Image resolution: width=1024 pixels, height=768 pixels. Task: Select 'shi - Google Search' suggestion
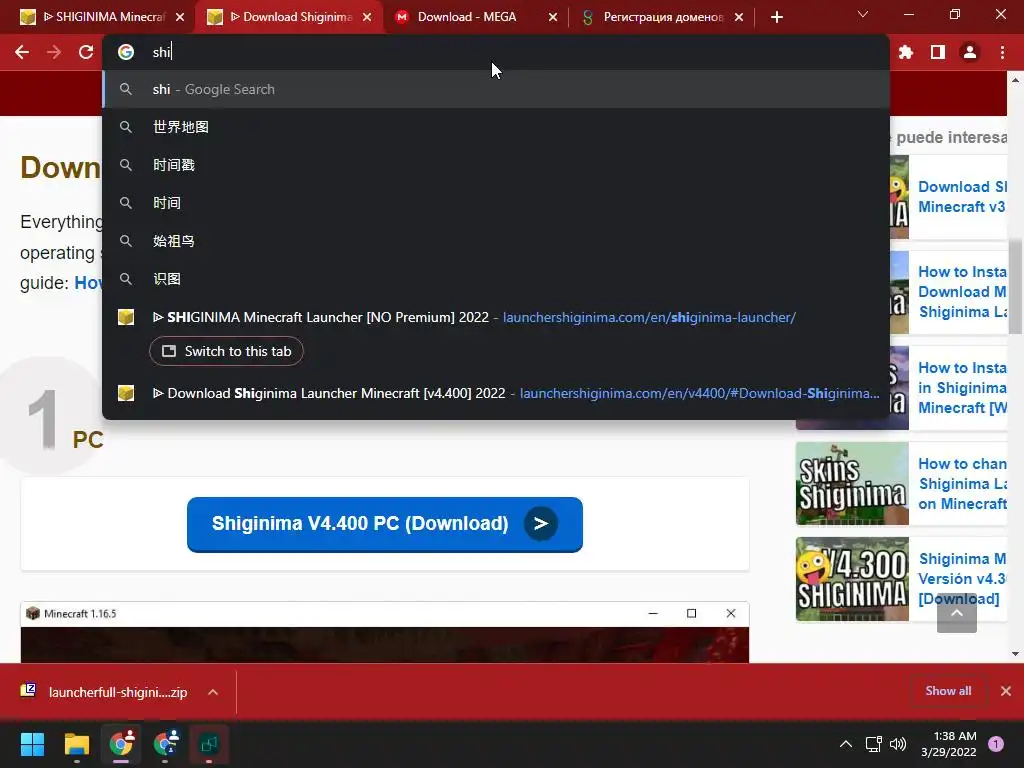click(496, 89)
